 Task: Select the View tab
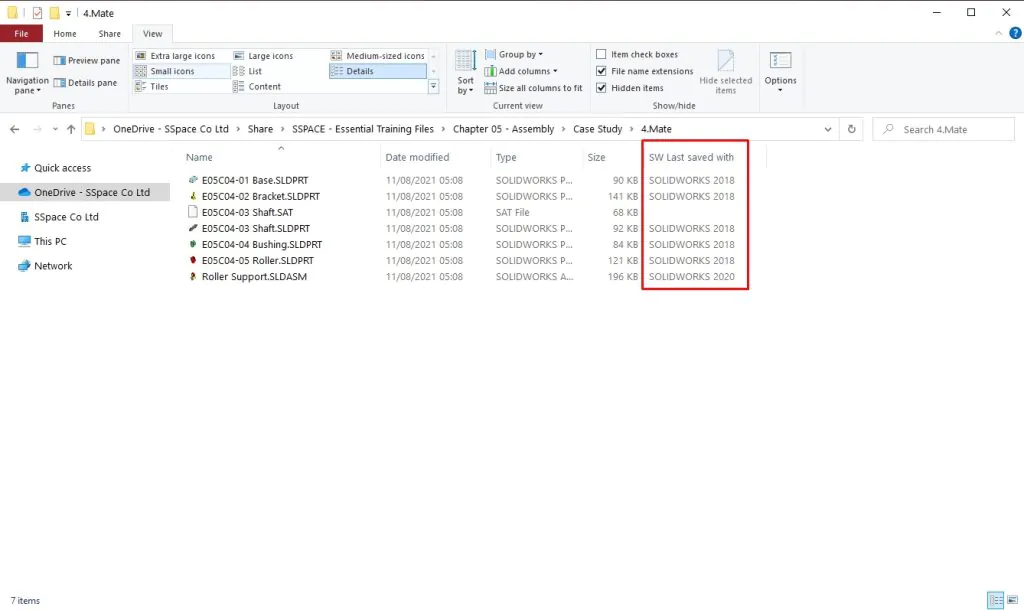[x=152, y=33]
